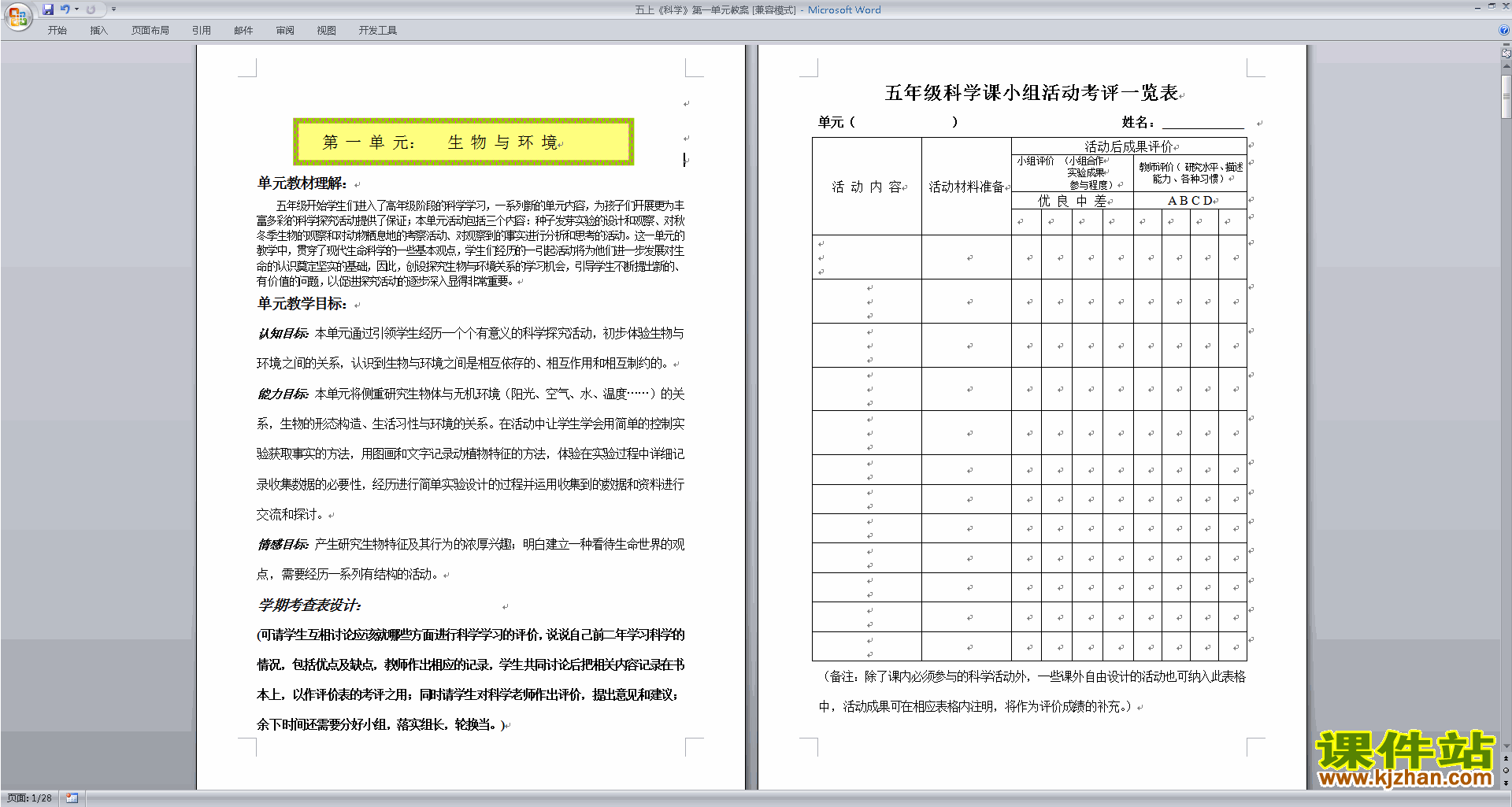
Task: Switch to the 视图 tab
Action: tap(326, 31)
